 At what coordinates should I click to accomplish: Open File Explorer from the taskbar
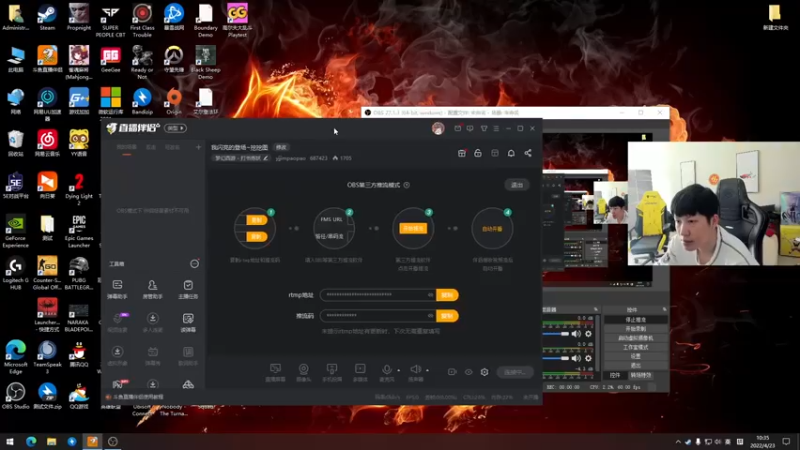pyautogui.click(x=52, y=441)
